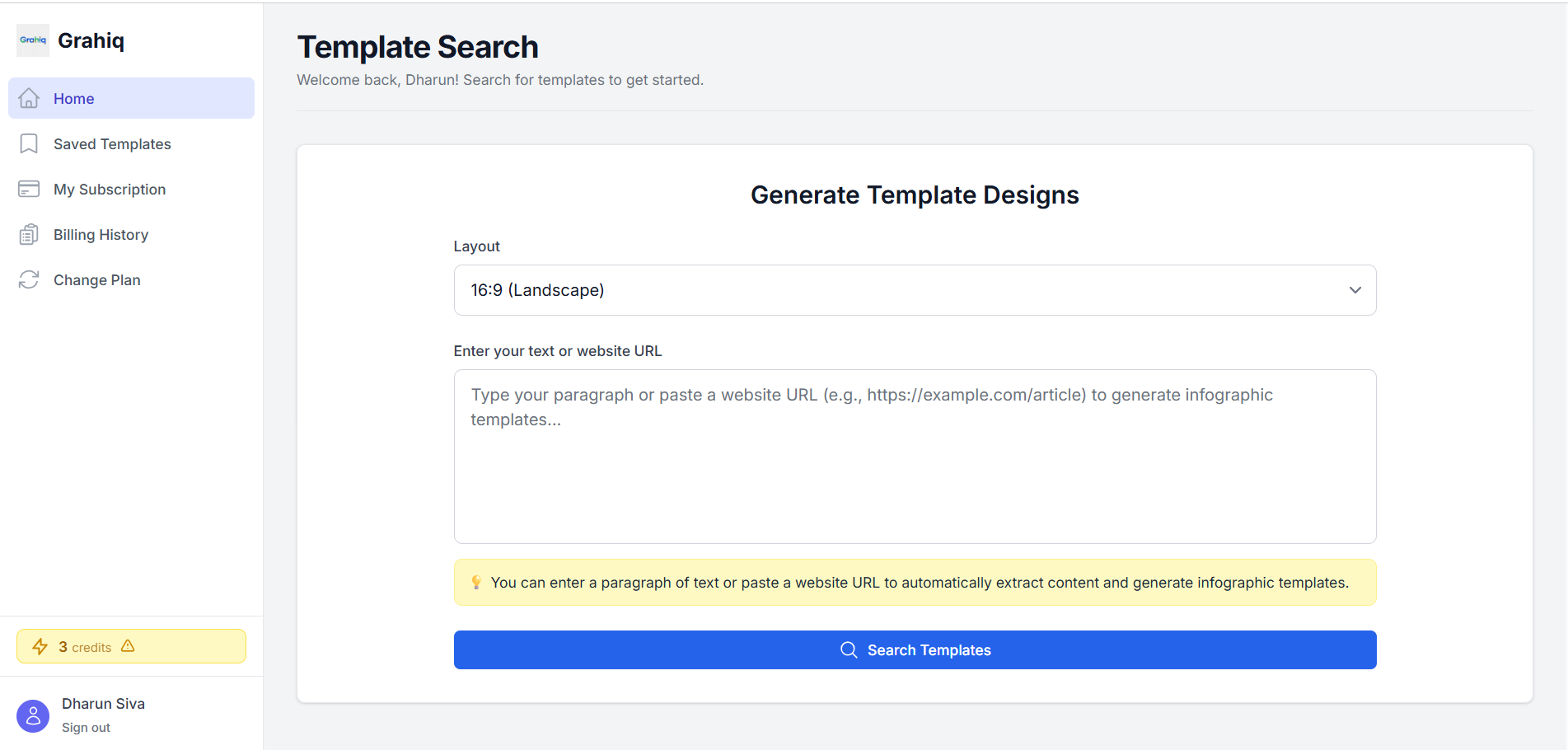The image size is (1568, 750).
Task: Click the Change Plan refresh icon
Action: pyautogui.click(x=29, y=280)
